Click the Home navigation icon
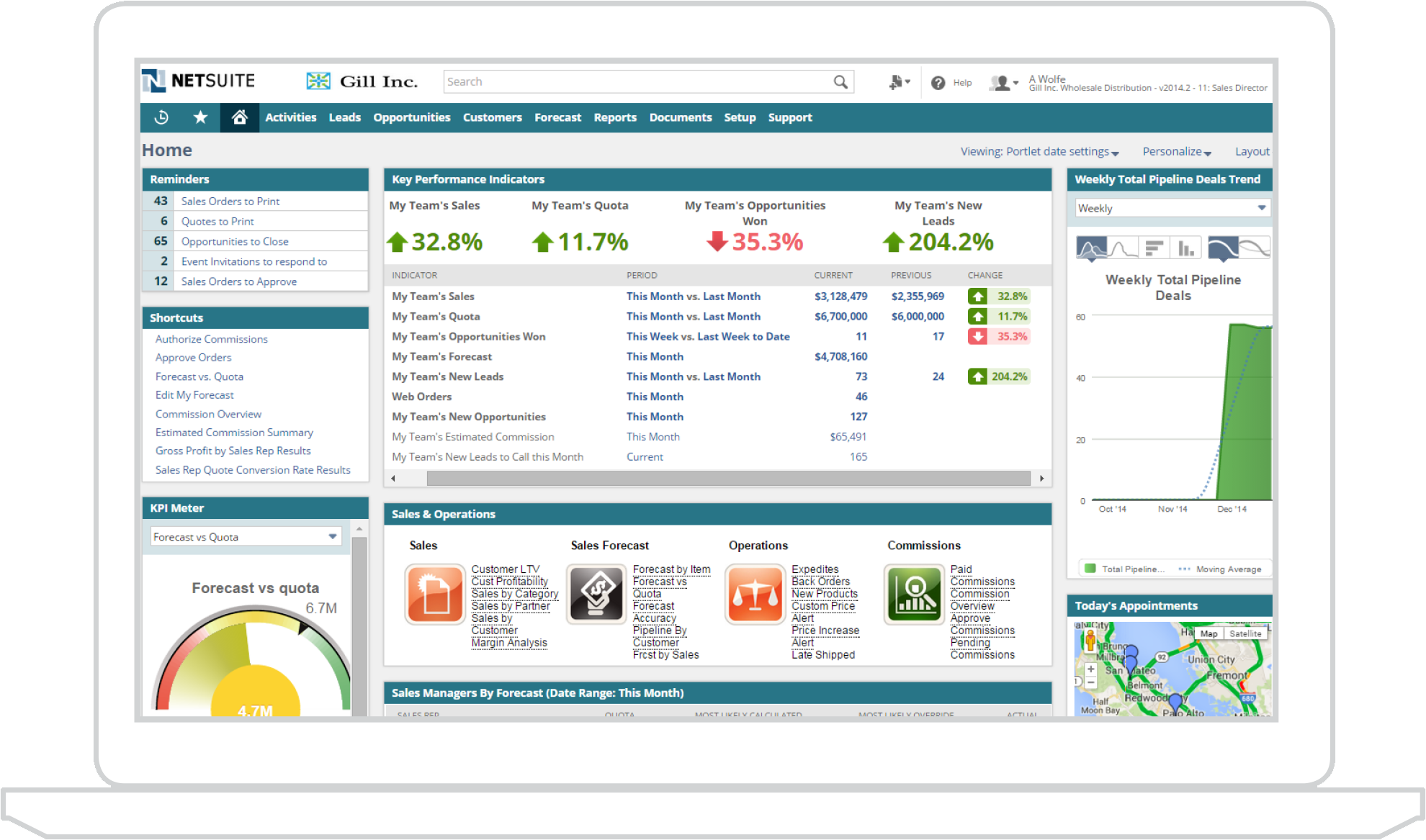 pos(238,117)
